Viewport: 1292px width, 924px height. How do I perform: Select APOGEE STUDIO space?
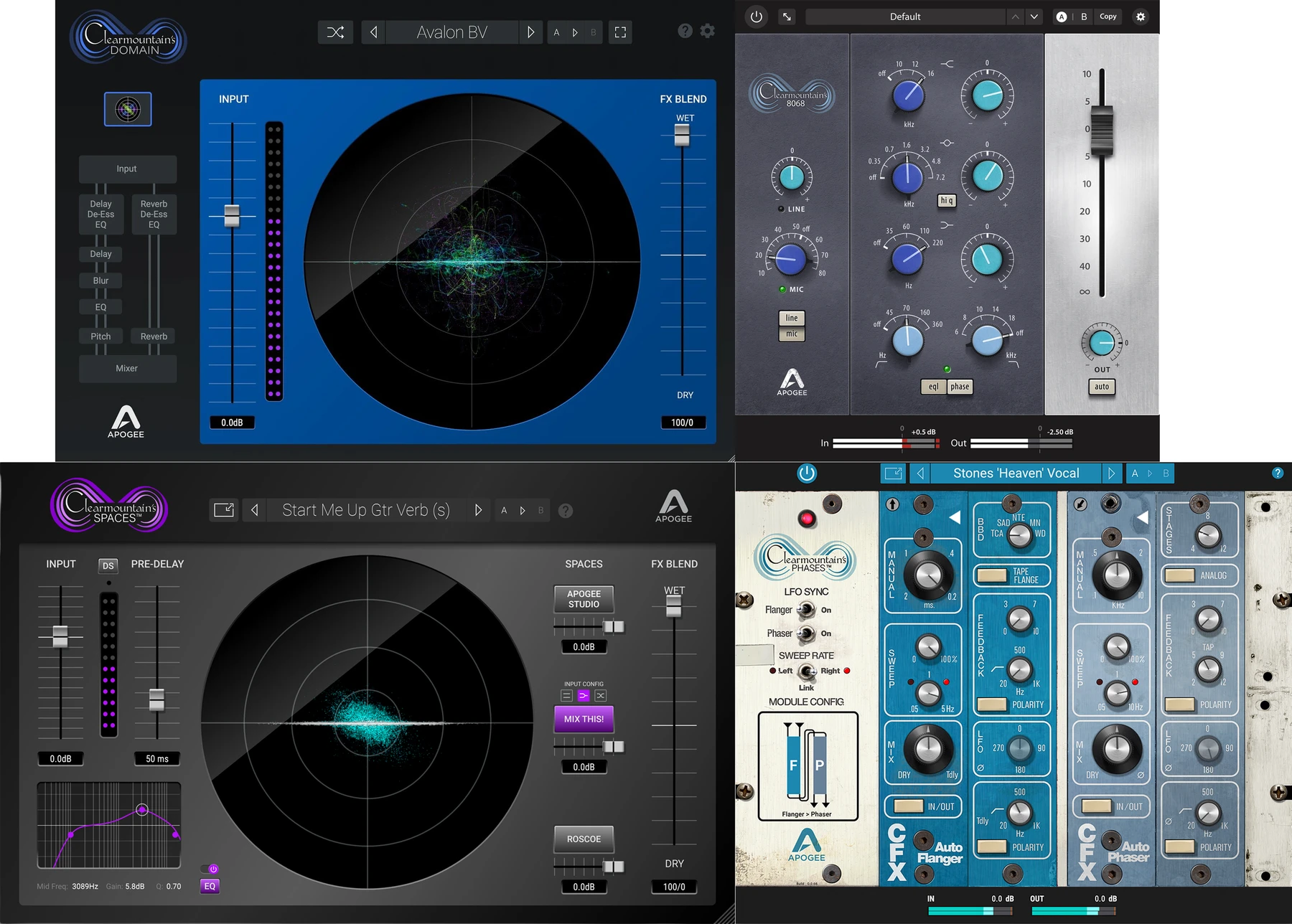pyautogui.click(x=584, y=599)
